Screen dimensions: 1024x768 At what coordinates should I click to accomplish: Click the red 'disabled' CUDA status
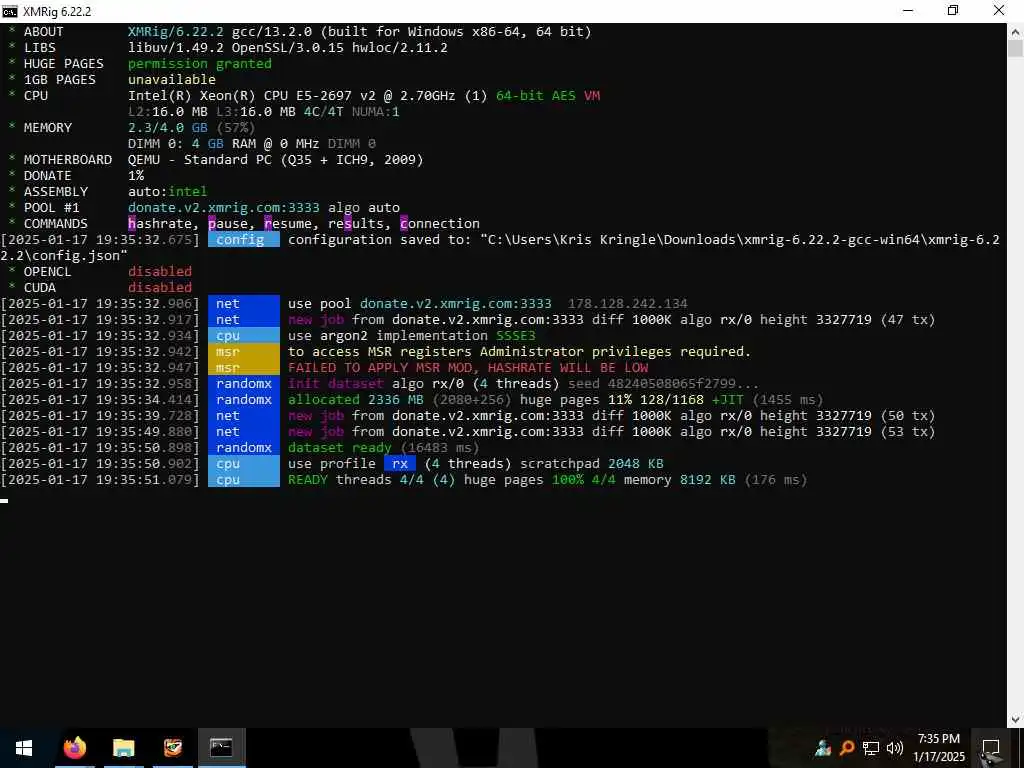(160, 287)
